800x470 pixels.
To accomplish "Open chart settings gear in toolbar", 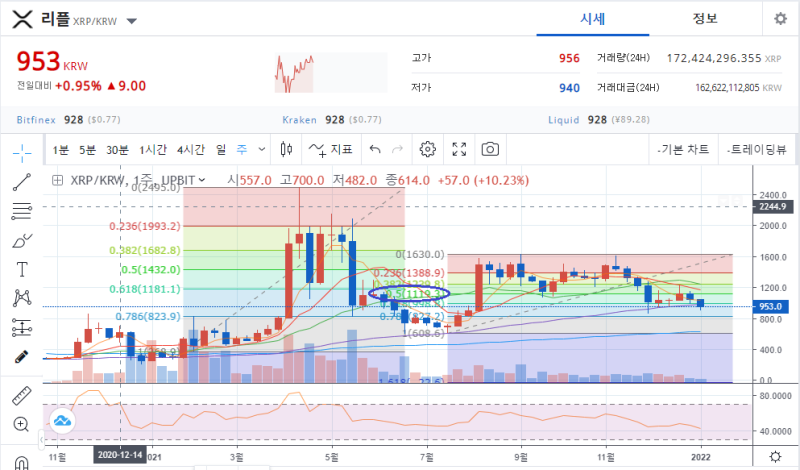I will coord(428,150).
